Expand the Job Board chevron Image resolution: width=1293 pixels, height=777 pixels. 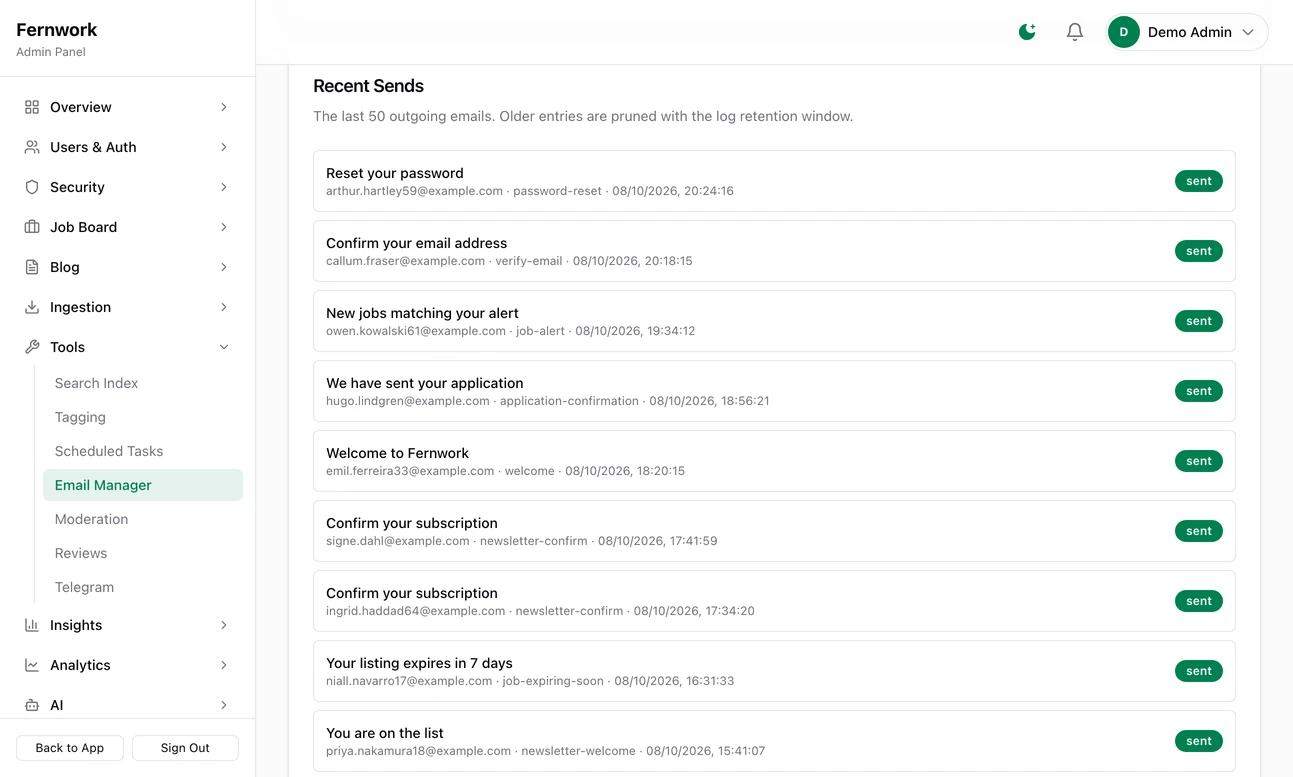(224, 227)
